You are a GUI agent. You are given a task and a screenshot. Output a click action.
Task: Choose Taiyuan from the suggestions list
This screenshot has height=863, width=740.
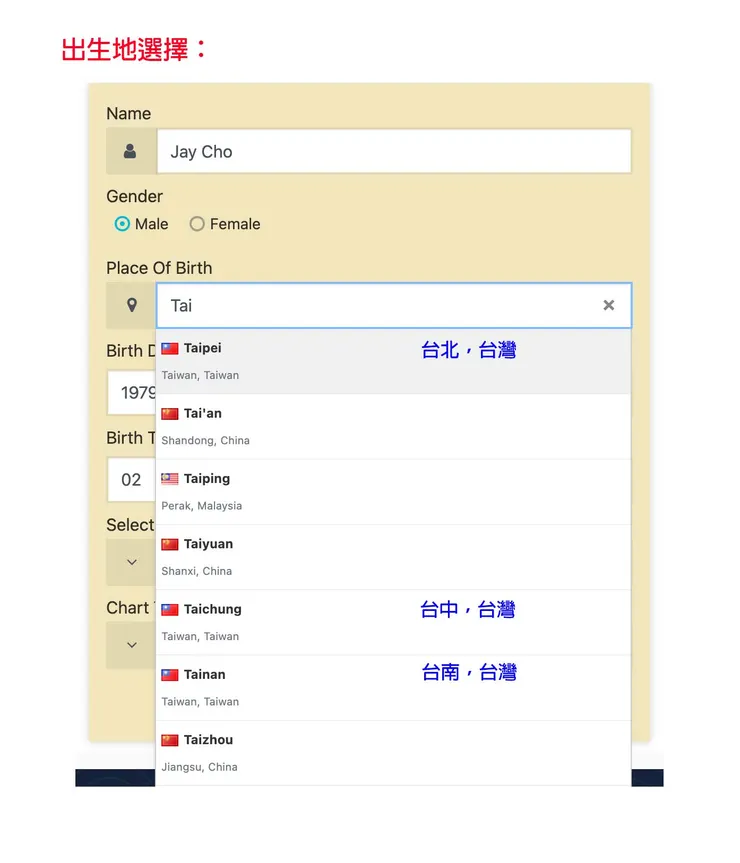point(393,558)
